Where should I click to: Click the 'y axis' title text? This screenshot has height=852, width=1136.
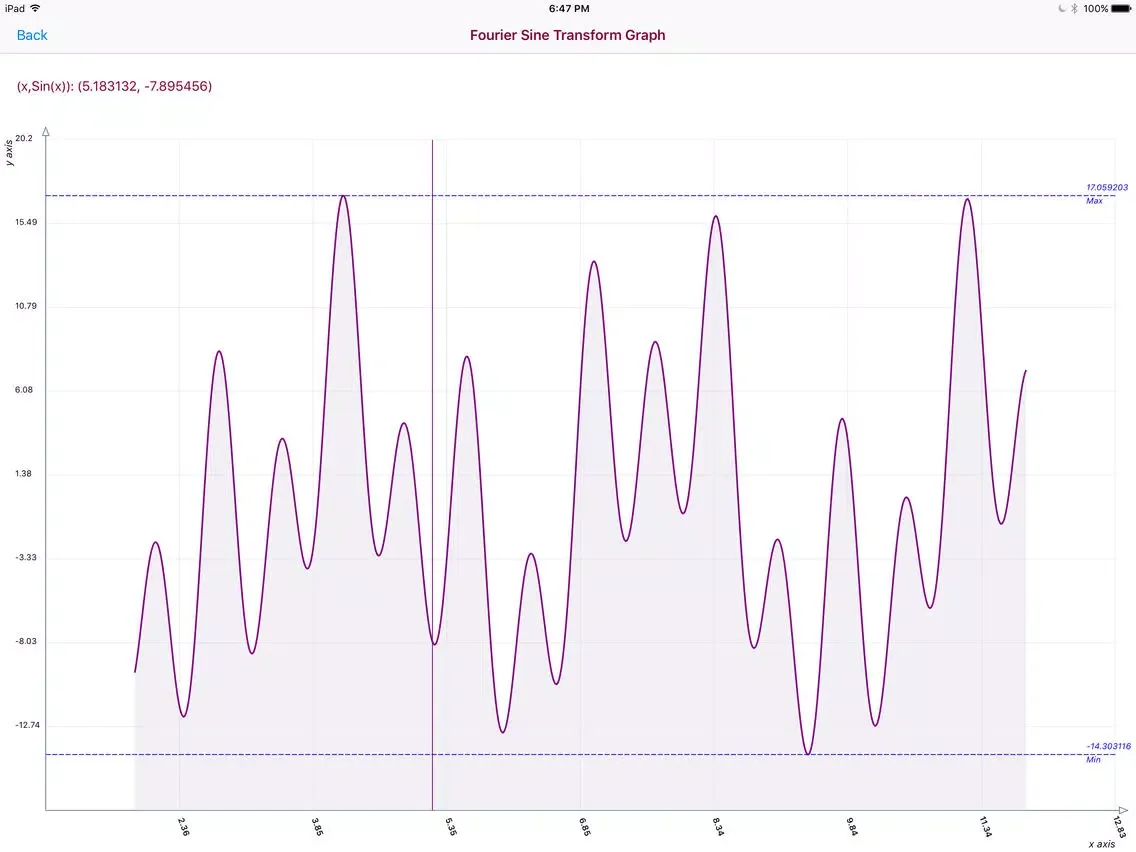click(9, 153)
